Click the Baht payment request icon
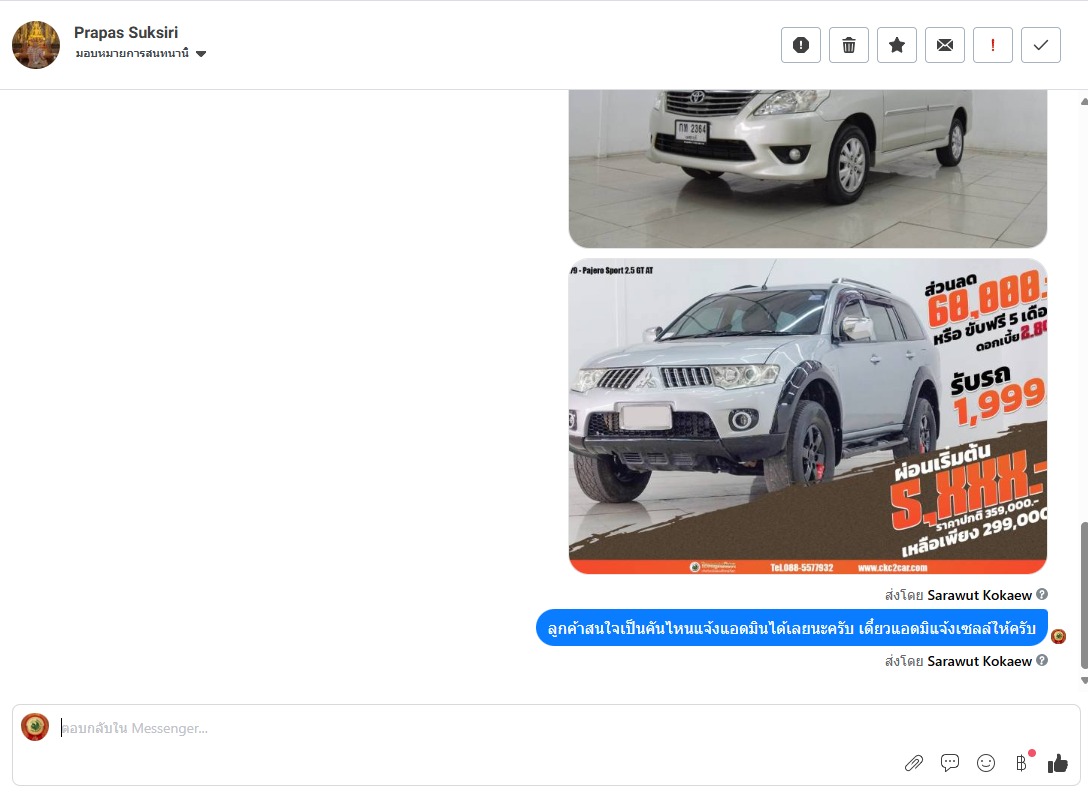The image size is (1088, 796). click(1021, 763)
